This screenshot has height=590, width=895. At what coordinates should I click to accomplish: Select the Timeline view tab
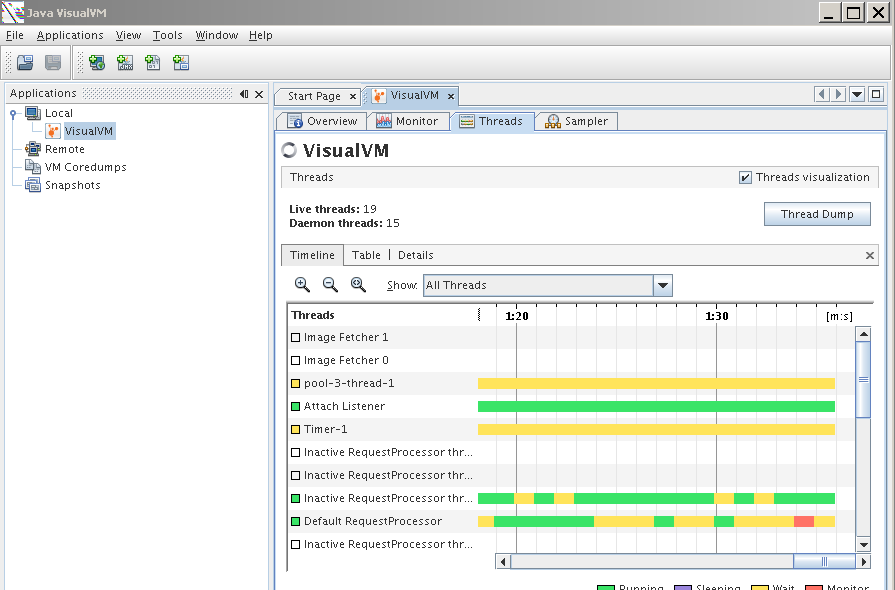(x=312, y=255)
